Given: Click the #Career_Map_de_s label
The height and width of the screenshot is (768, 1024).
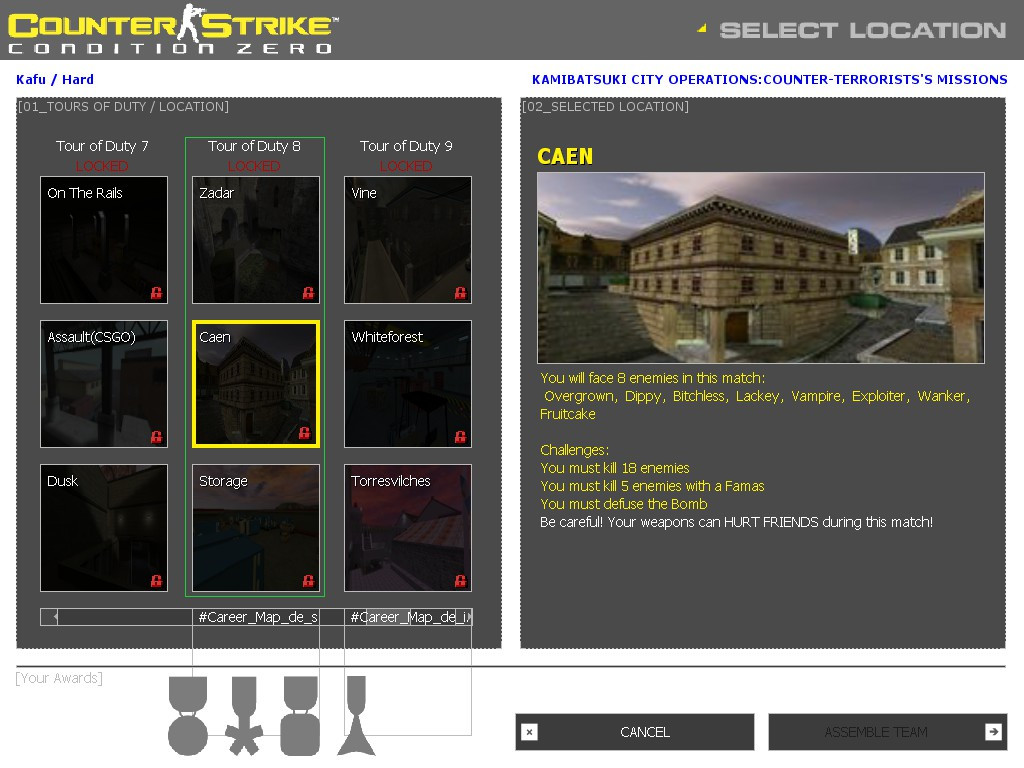Looking at the screenshot, I should point(258,616).
